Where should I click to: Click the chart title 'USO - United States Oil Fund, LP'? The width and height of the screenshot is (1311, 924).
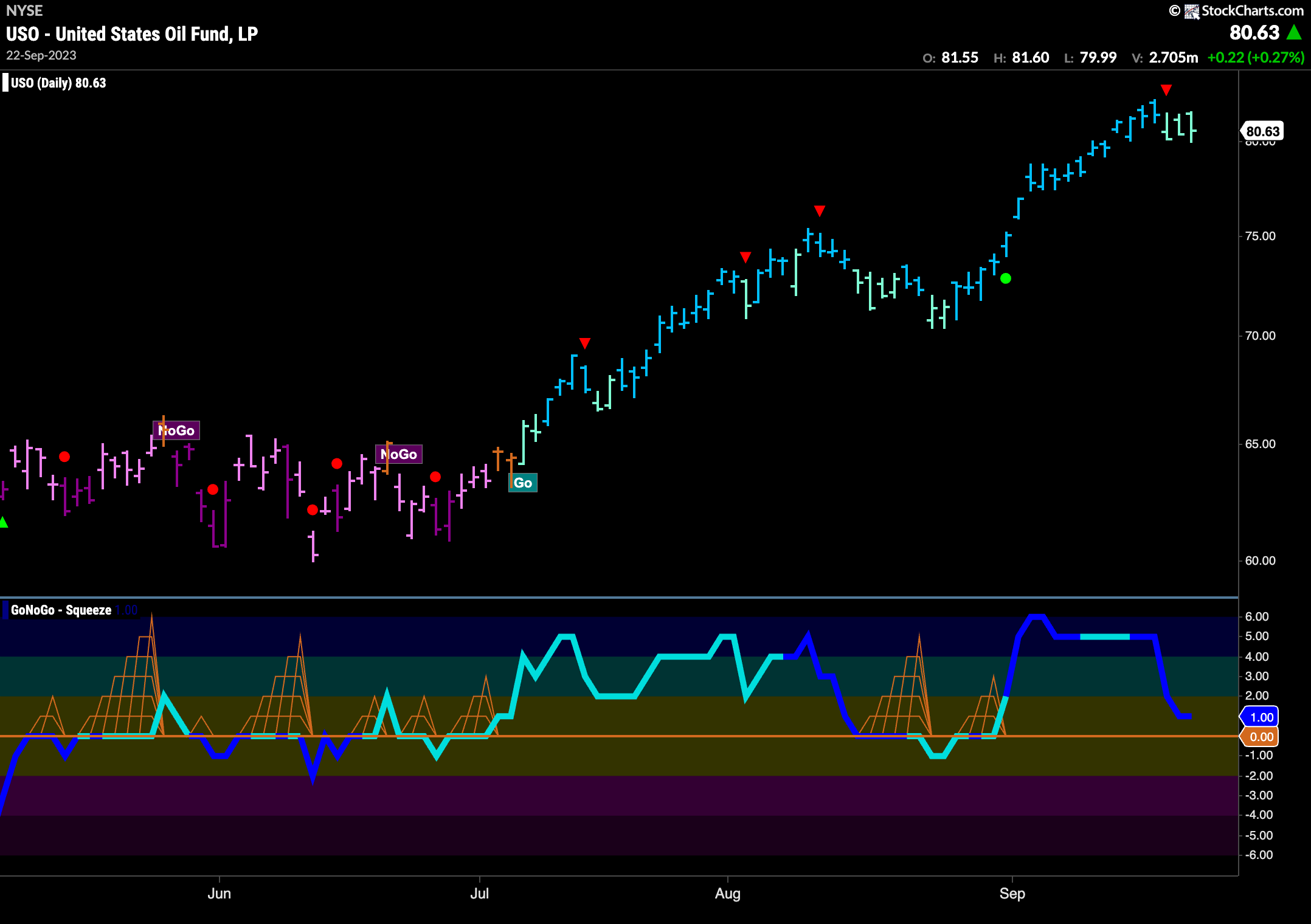pyautogui.click(x=132, y=33)
